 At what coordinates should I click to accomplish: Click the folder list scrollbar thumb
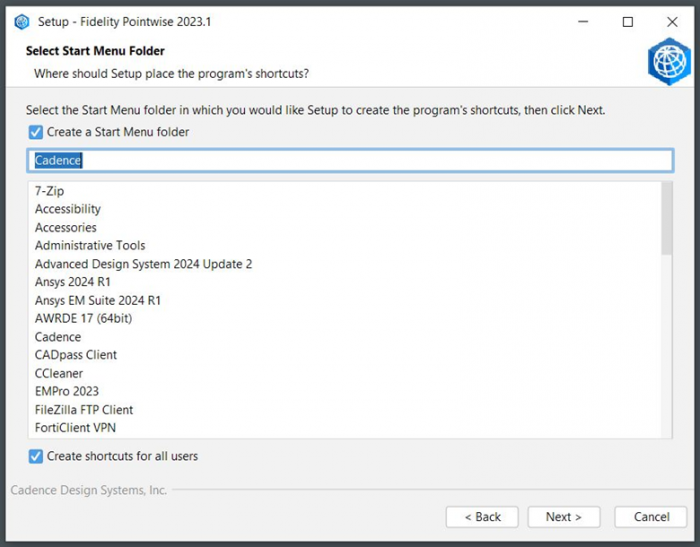[x=667, y=218]
